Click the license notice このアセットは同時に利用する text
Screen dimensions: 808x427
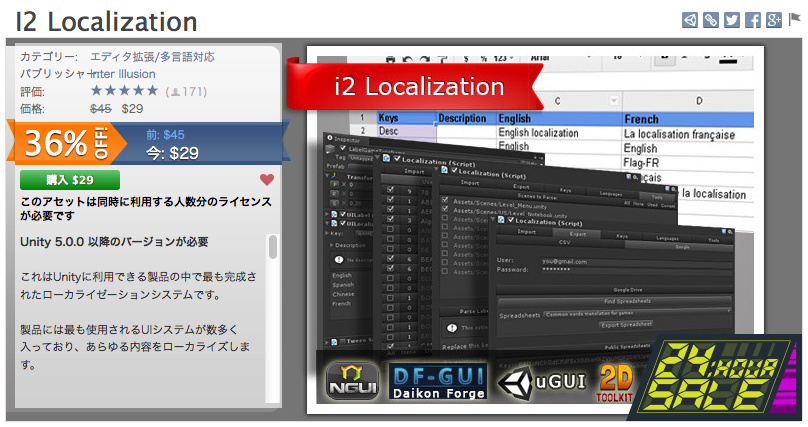[146, 208]
